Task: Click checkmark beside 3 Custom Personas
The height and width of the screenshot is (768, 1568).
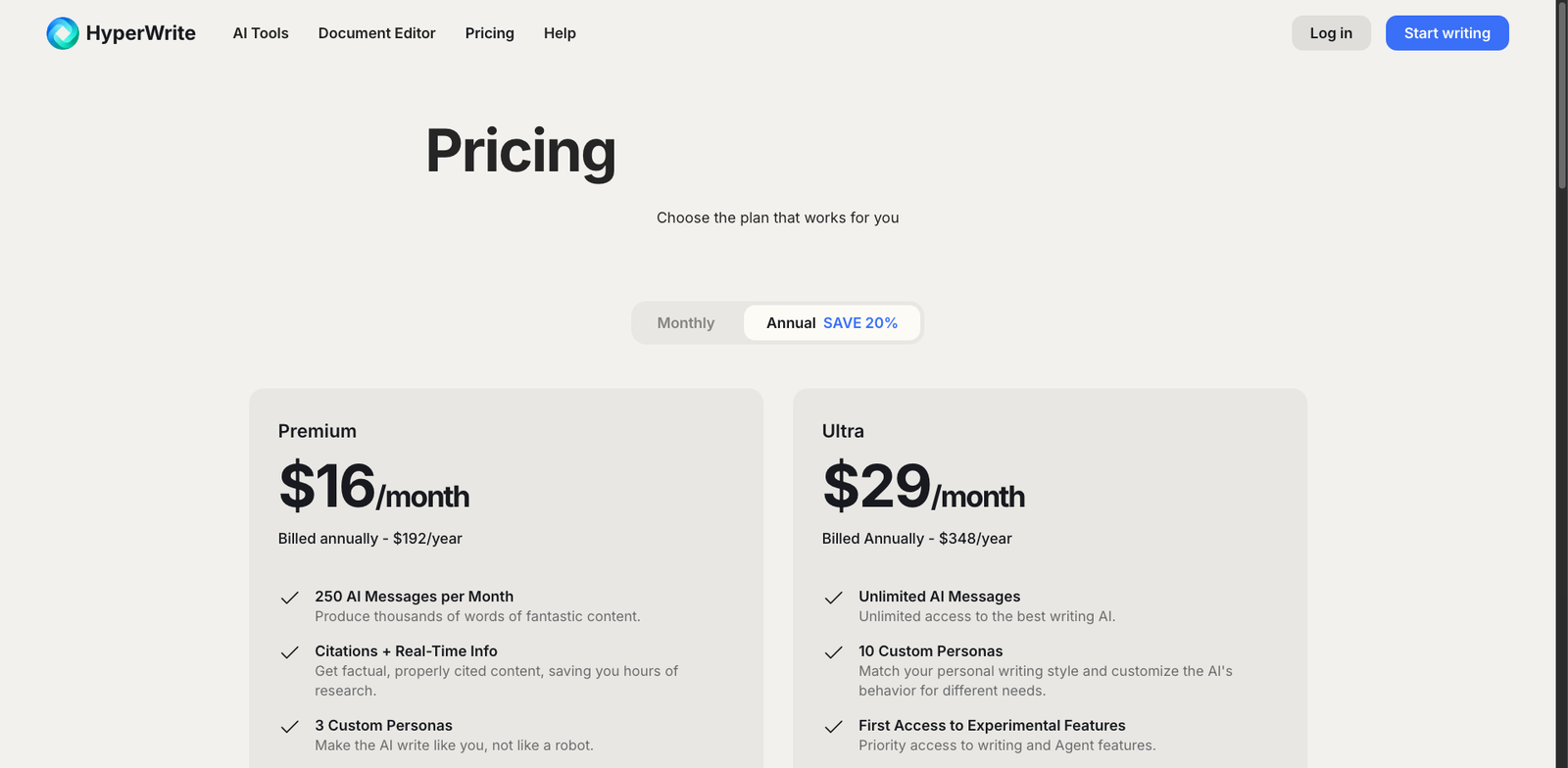Action: pyautogui.click(x=289, y=727)
